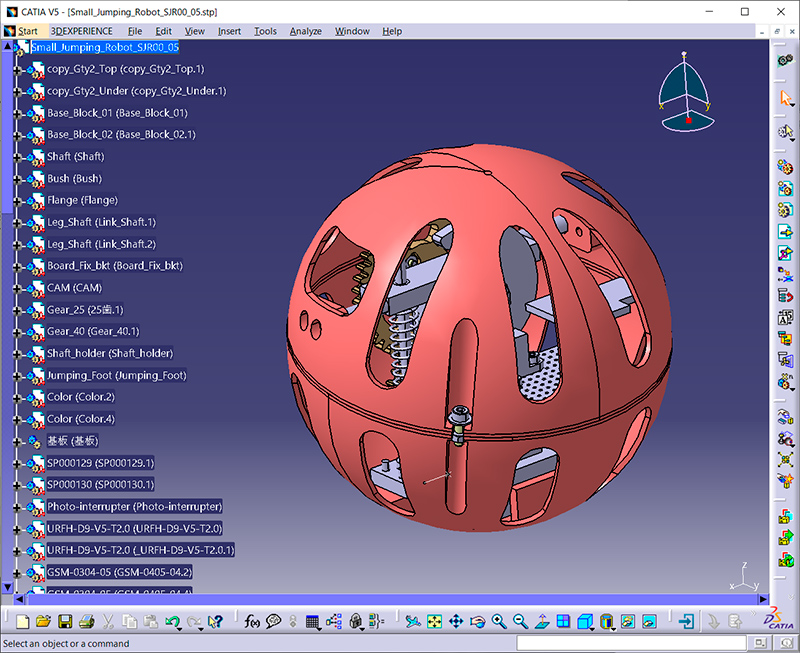Click the Print icon in bottom toolbar

(x=86, y=621)
